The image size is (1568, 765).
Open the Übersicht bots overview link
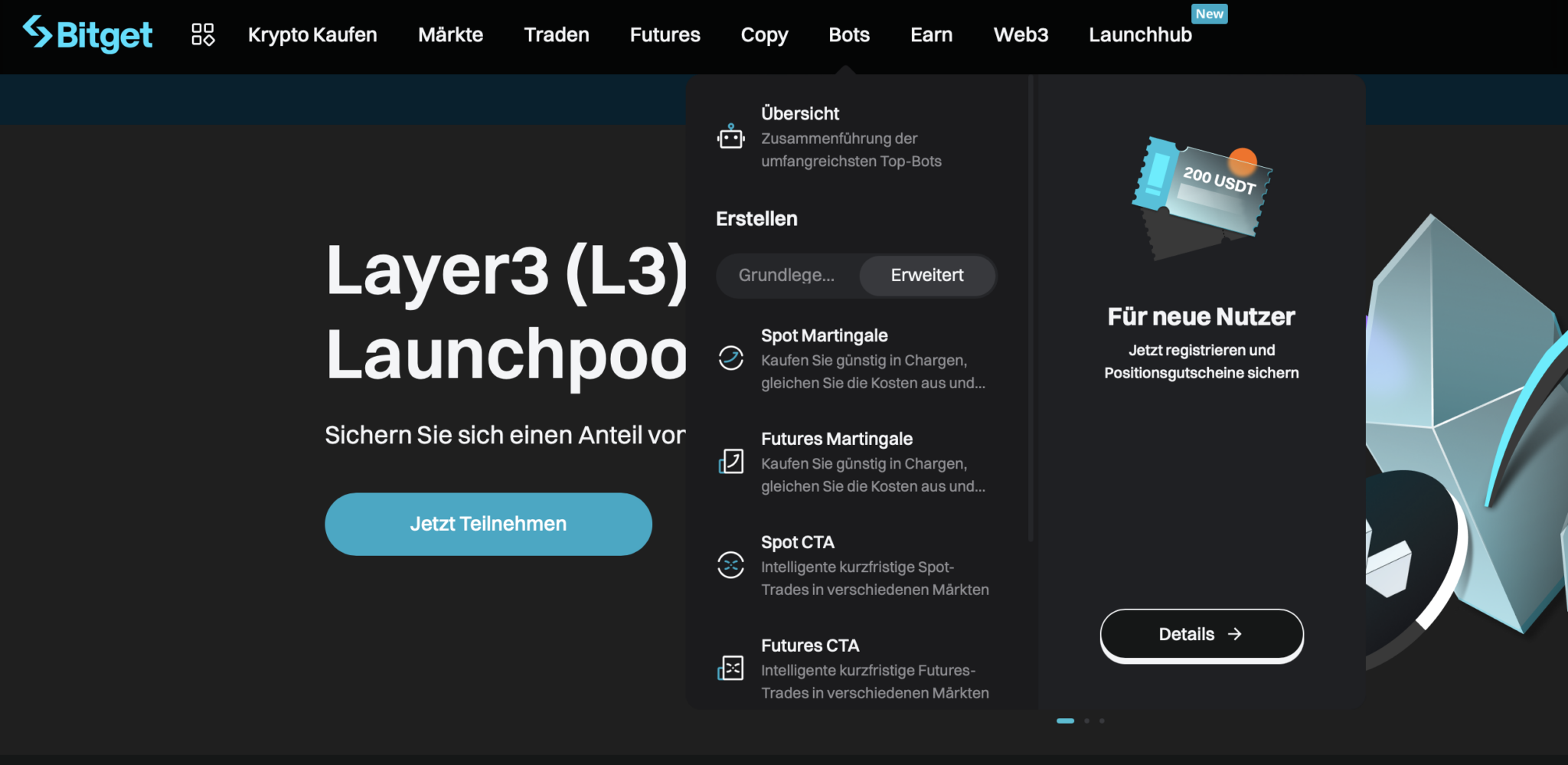(800, 114)
